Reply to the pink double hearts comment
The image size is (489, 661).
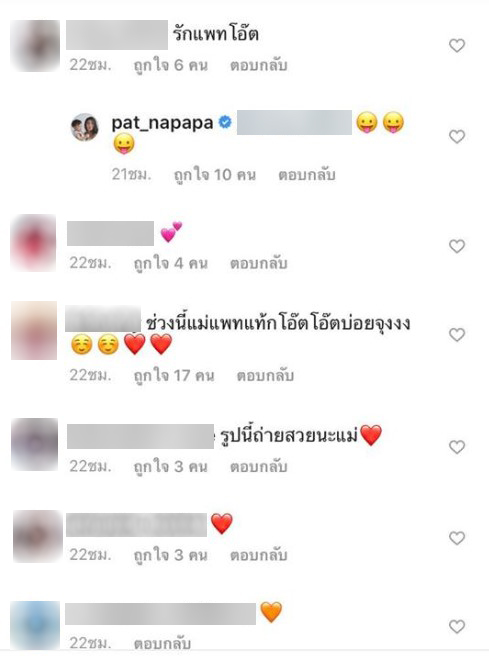(x=258, y=263)
